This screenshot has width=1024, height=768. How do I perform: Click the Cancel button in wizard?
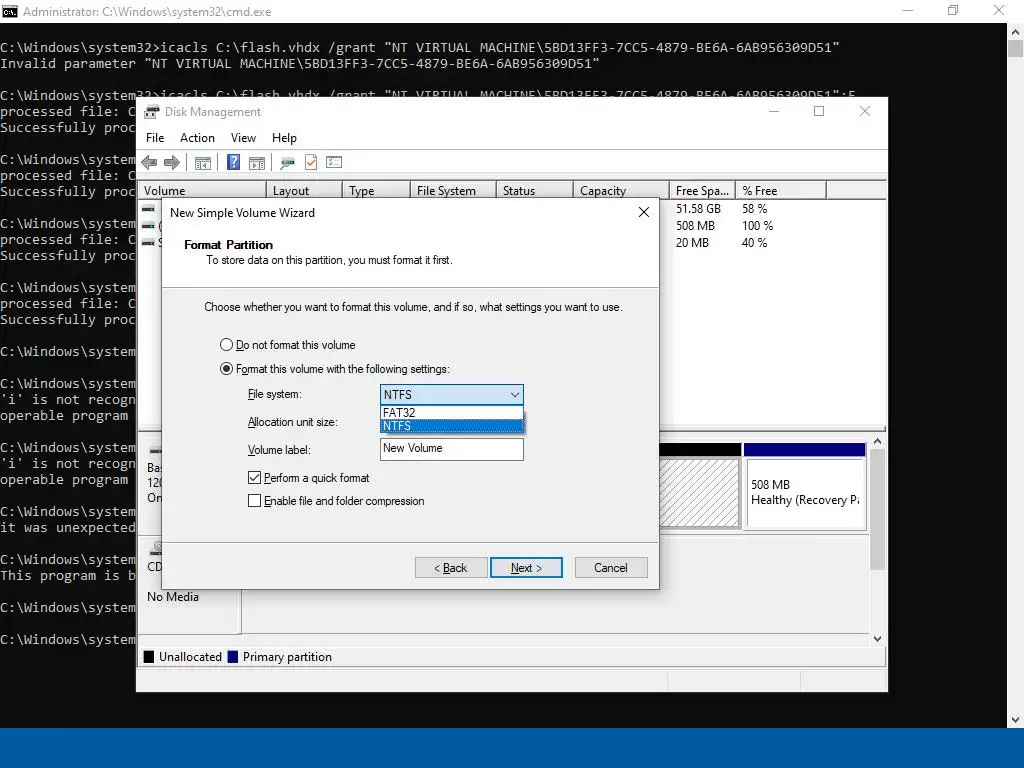(611, 568)
